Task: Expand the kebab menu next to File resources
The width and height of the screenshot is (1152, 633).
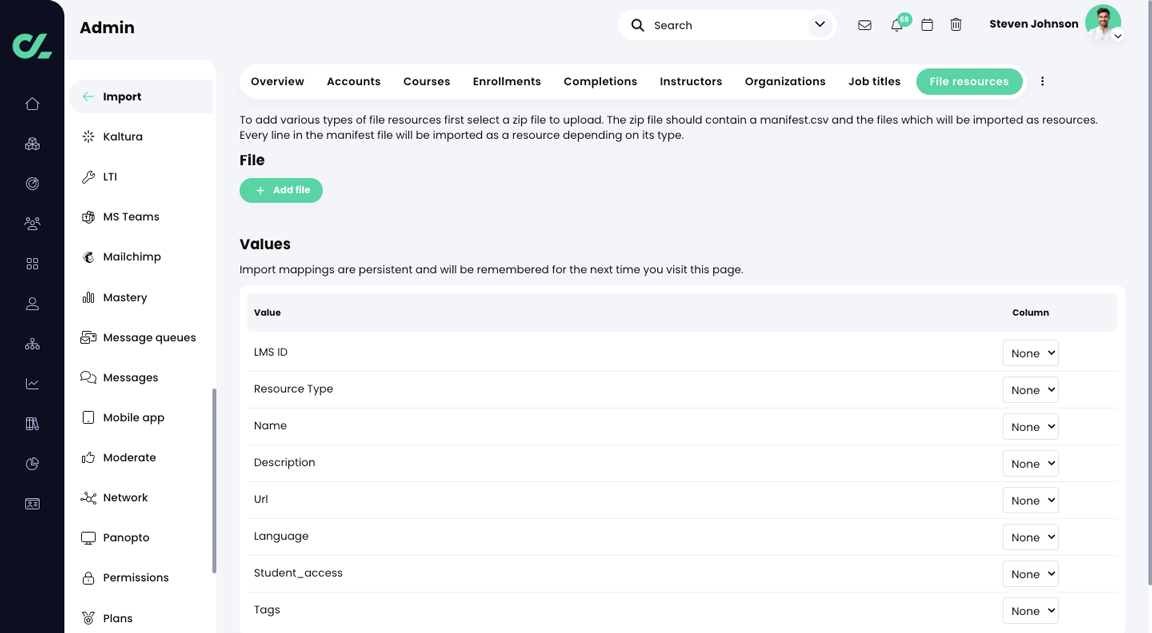Action: [x=1042, y=81]
